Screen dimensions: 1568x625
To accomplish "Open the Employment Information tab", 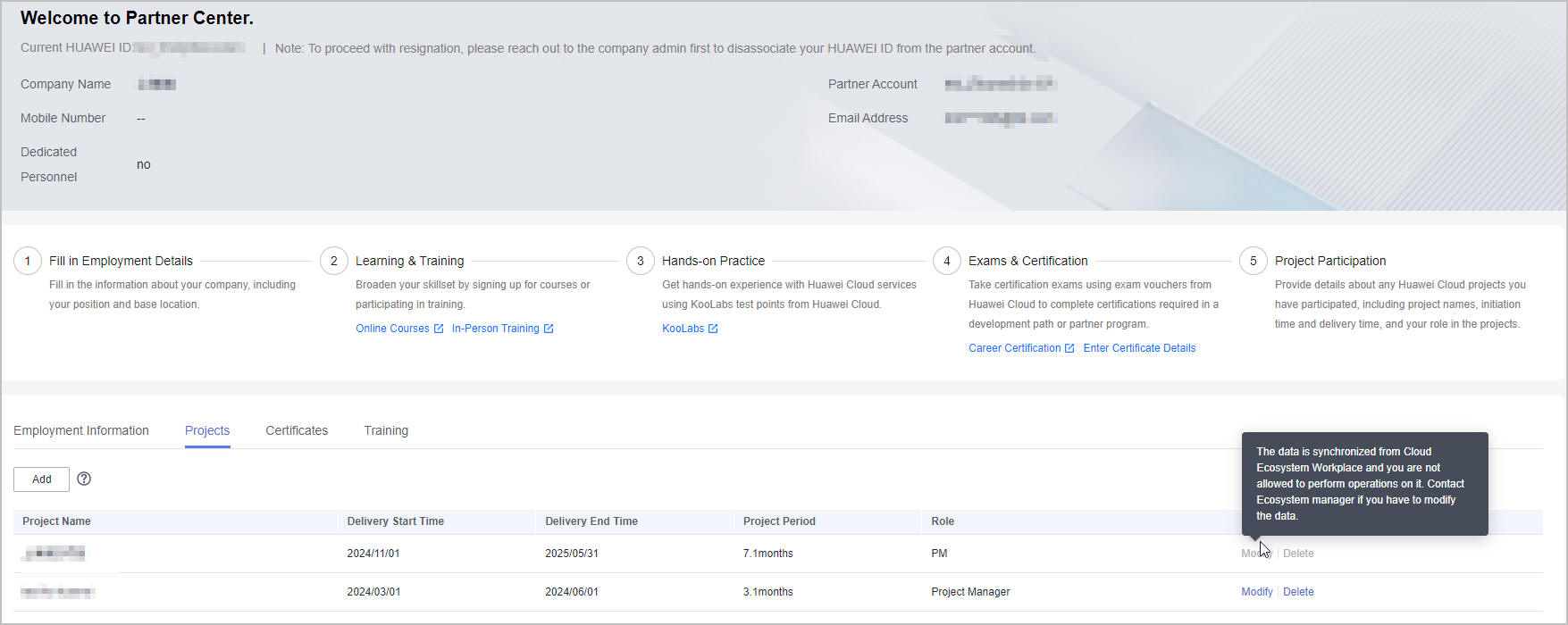I will click(x=81, y=430).
